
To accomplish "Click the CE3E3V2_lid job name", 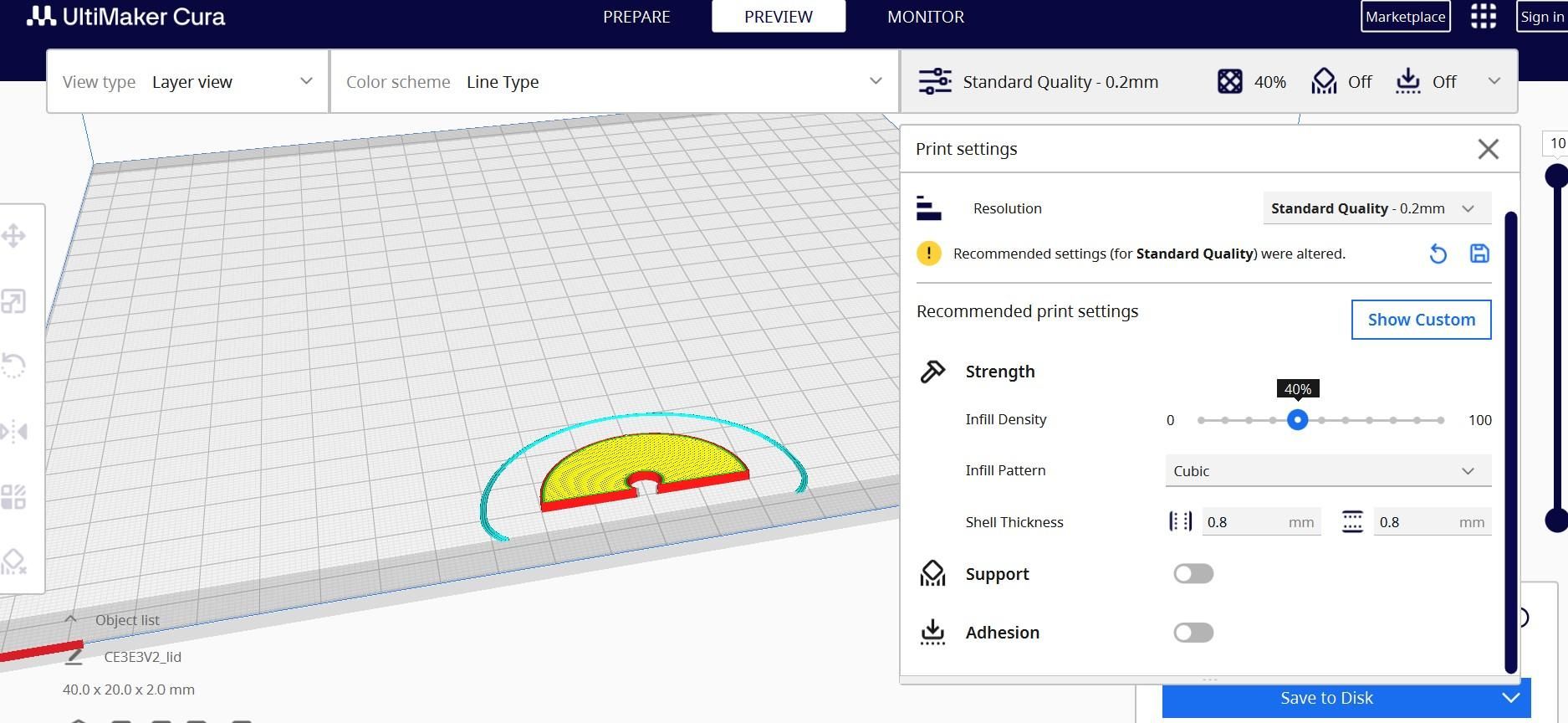I will point(143,657).
